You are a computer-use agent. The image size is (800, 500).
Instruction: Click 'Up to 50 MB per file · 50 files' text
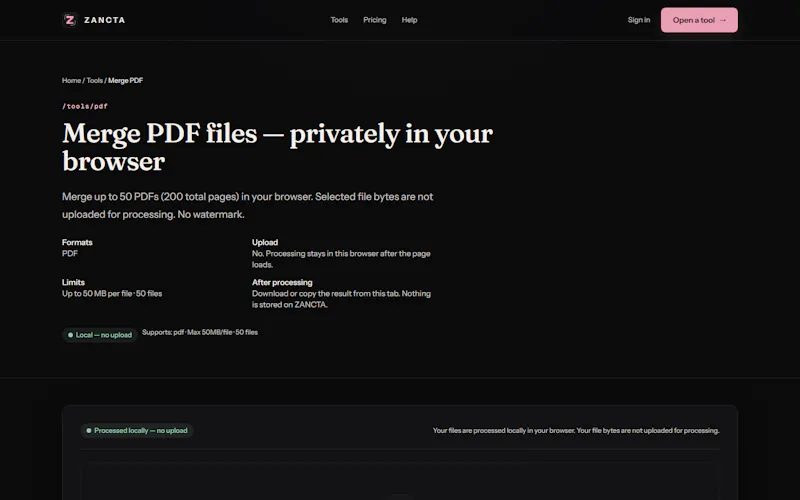tap(112, 293)
